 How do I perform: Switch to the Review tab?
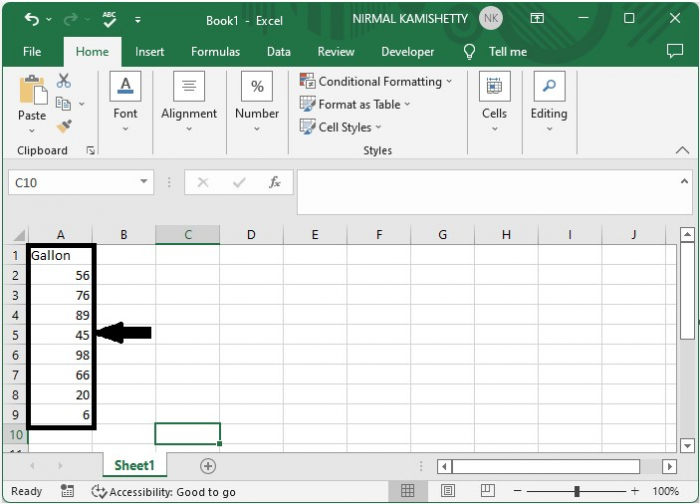coord(336,51)
